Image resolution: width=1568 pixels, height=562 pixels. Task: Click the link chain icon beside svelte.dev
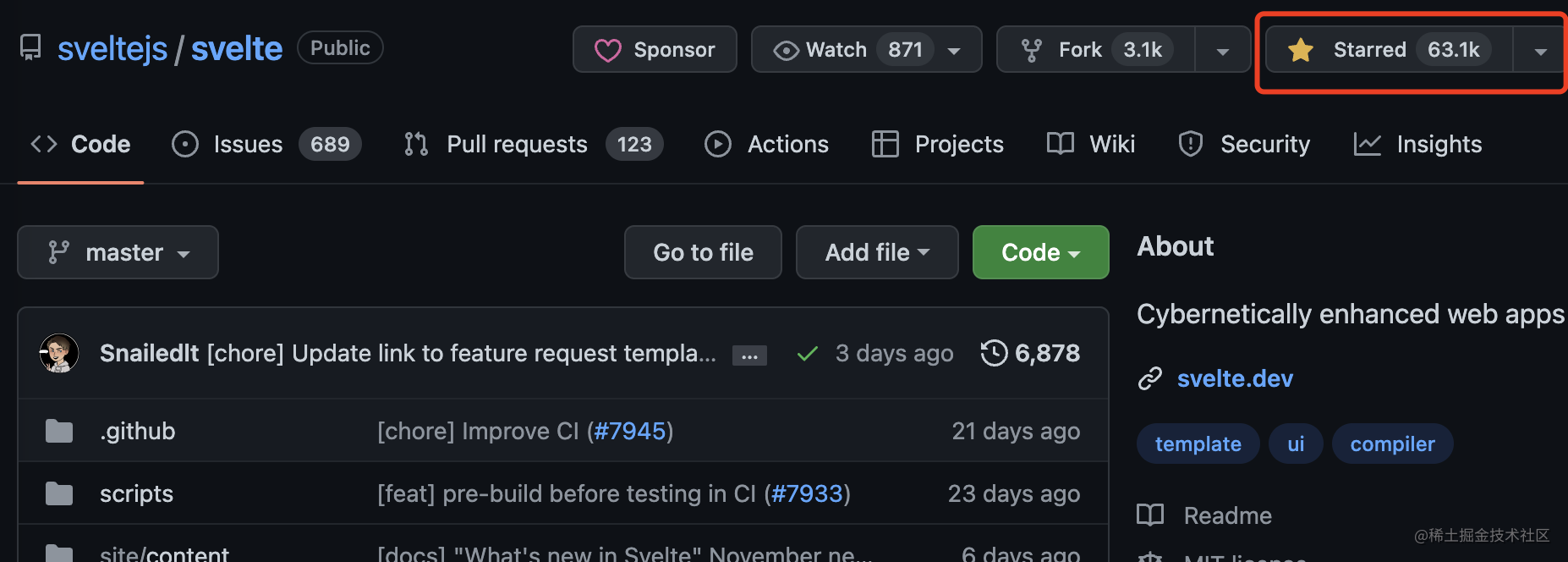click(1150, 378)
